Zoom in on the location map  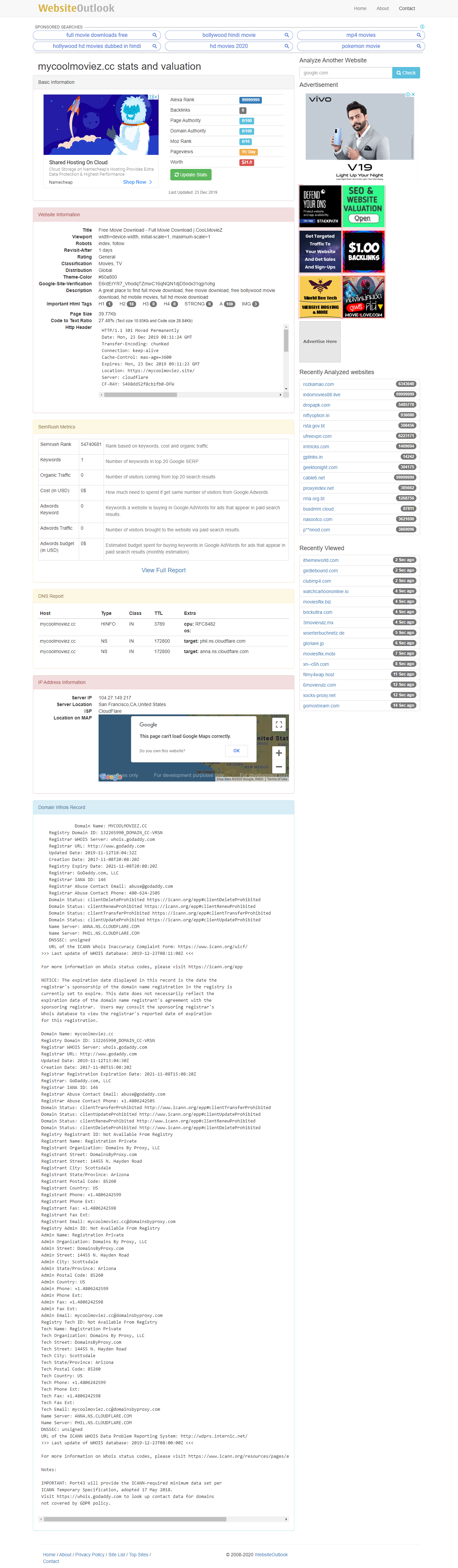click(x=279, y=753)
